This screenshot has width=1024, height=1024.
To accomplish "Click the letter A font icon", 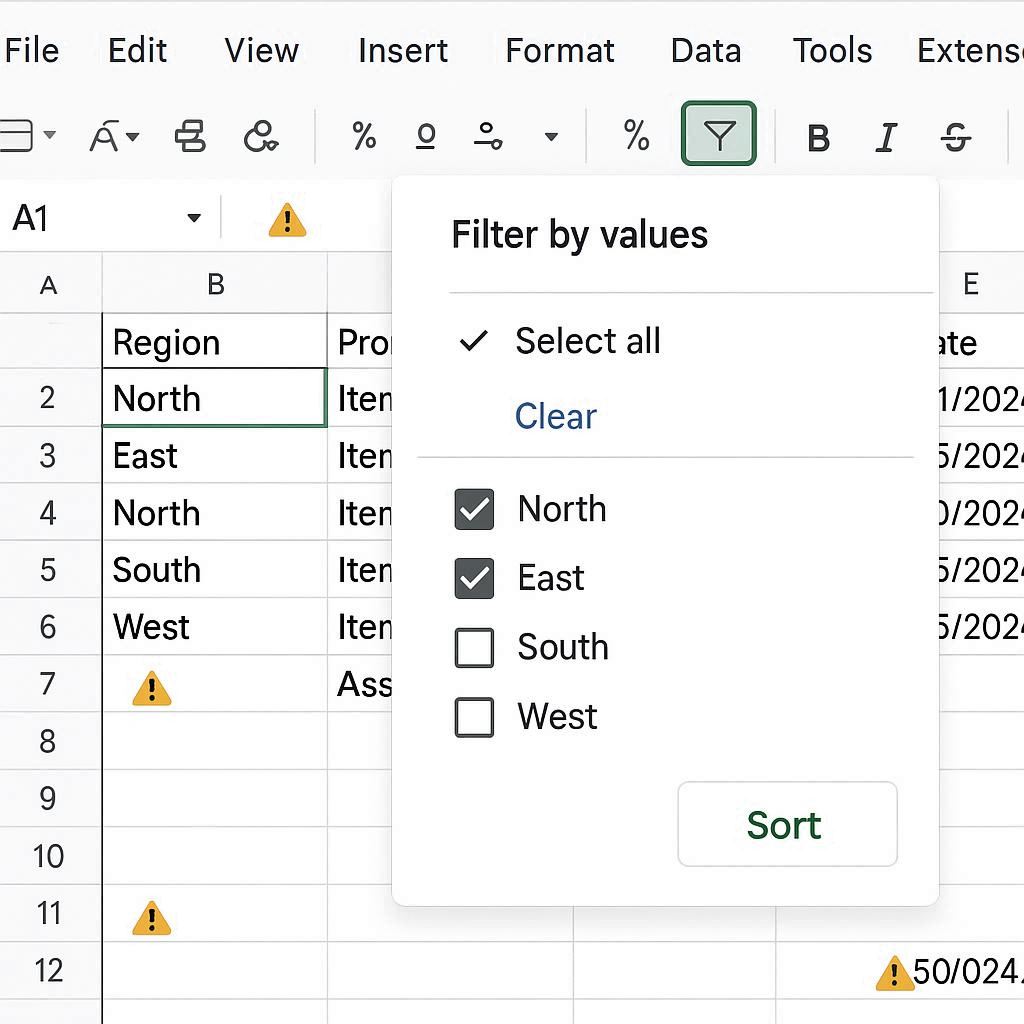I will coord(104,136).
